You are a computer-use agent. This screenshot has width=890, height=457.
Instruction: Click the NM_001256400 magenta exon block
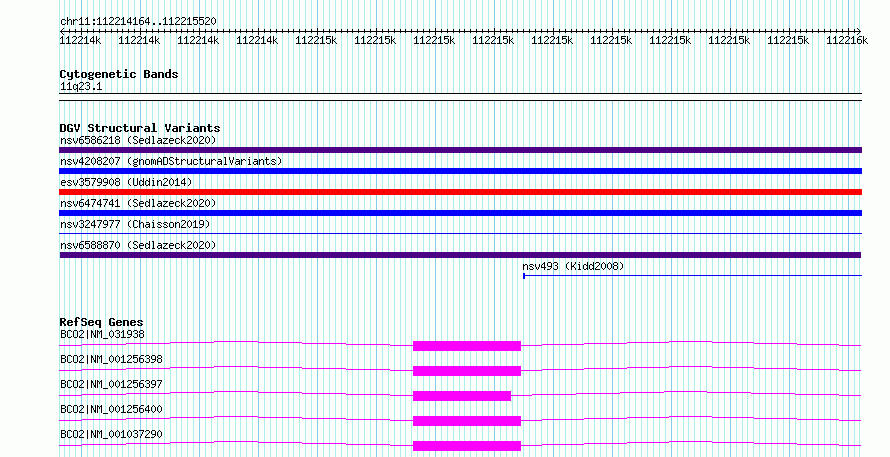click(x=467, y=421)
